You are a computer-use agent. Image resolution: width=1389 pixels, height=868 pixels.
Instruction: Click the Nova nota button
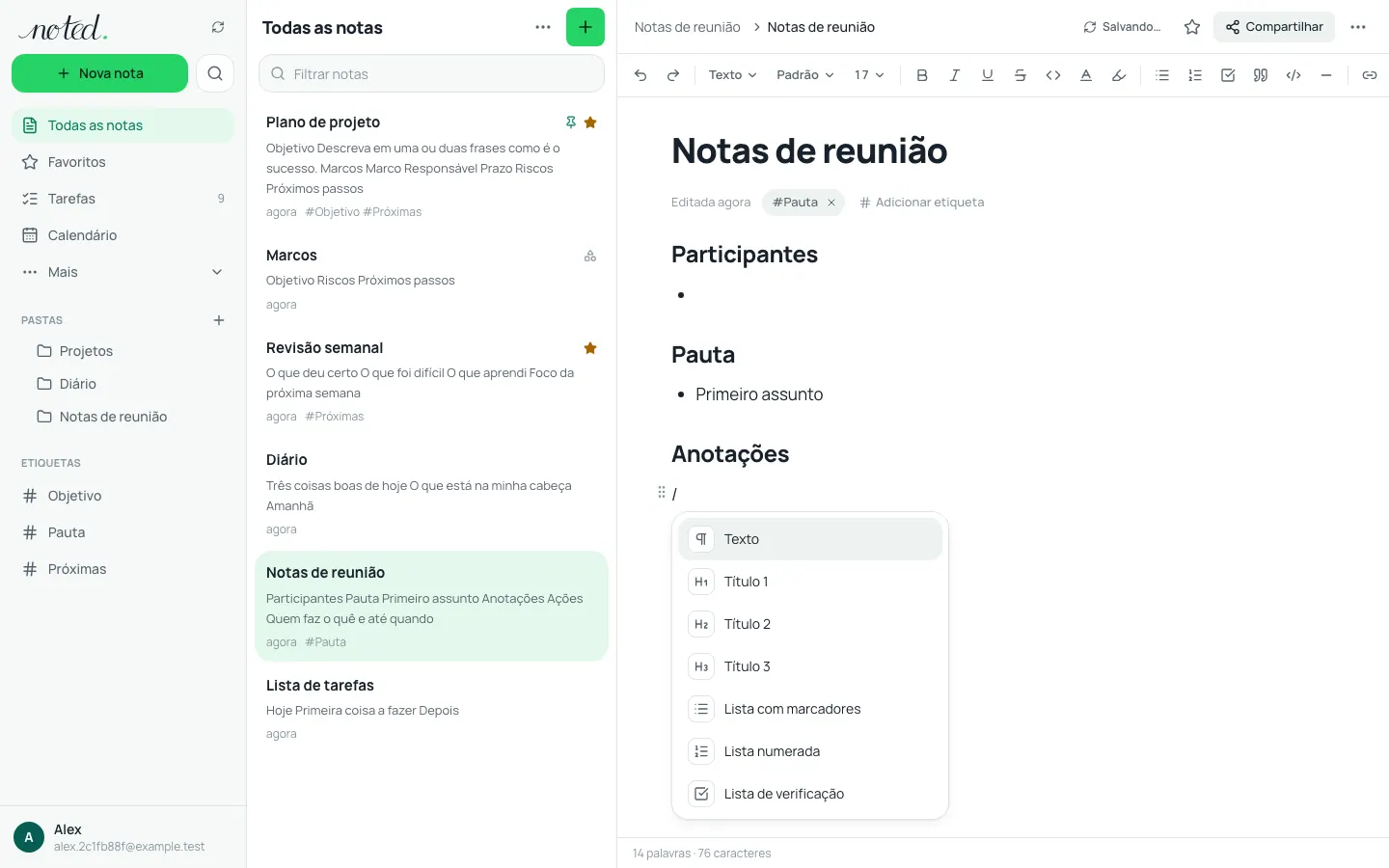tap(99, 73)
